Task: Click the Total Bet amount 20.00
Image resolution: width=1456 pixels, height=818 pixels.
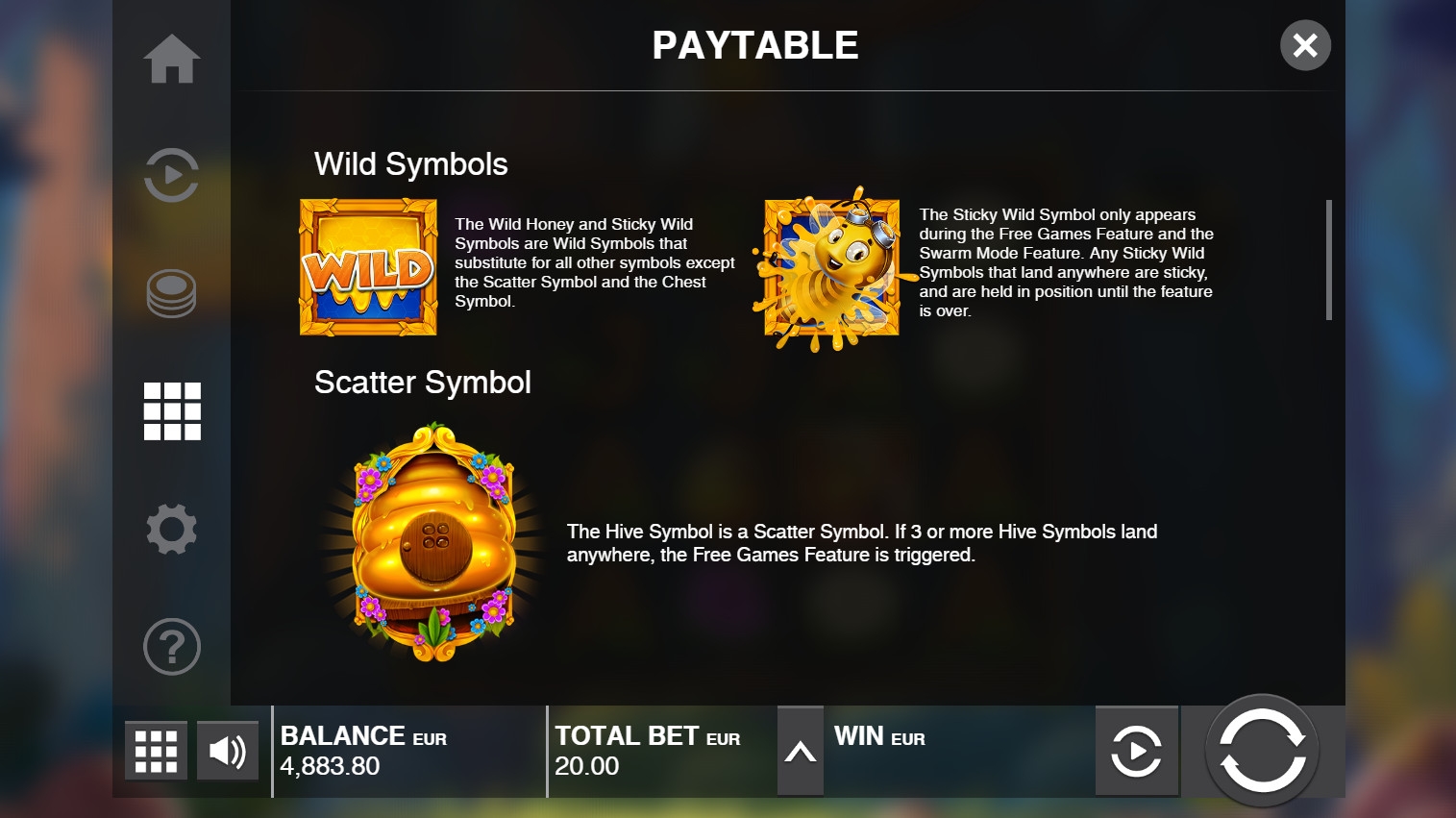Action: (587, 766)
